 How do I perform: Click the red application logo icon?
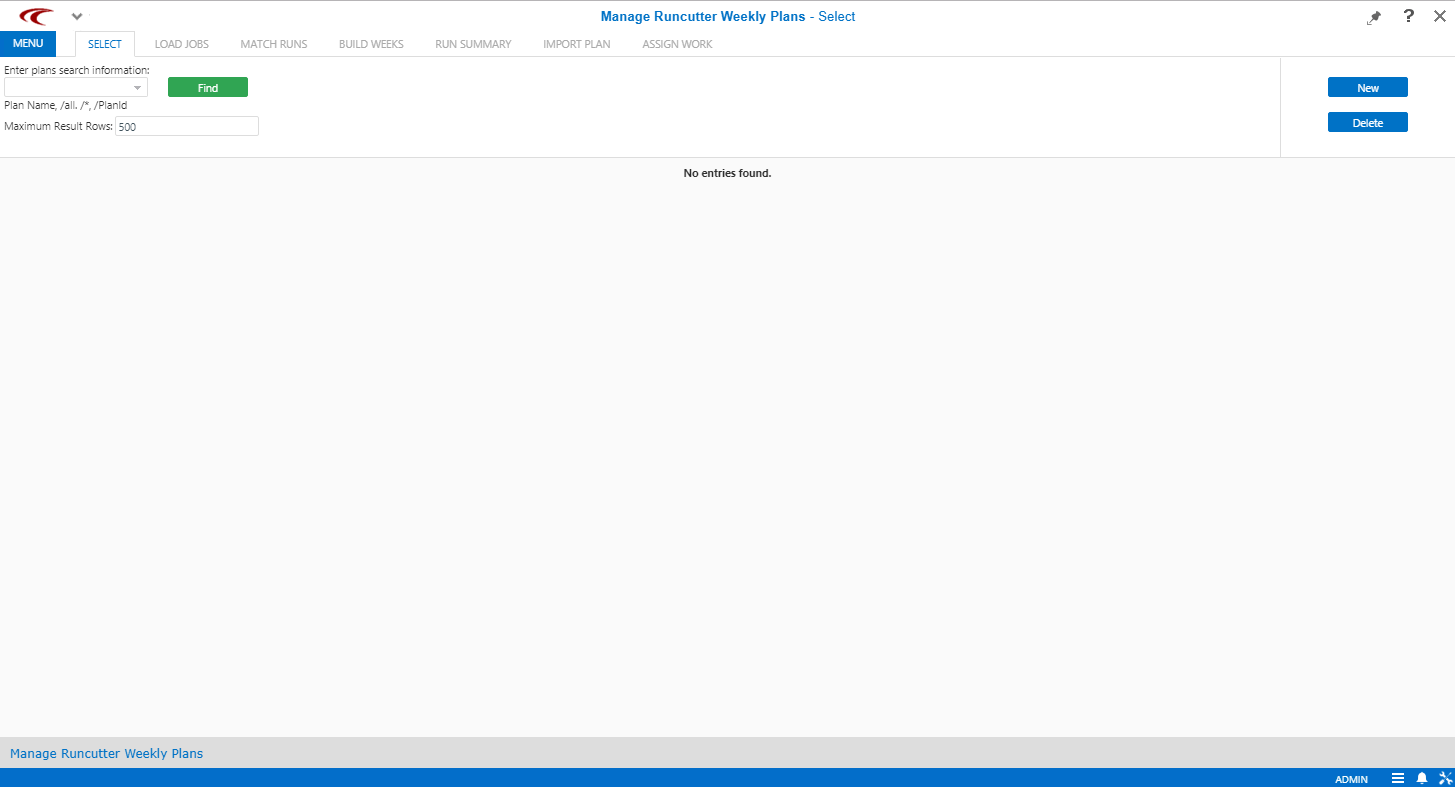pos(36,16)
